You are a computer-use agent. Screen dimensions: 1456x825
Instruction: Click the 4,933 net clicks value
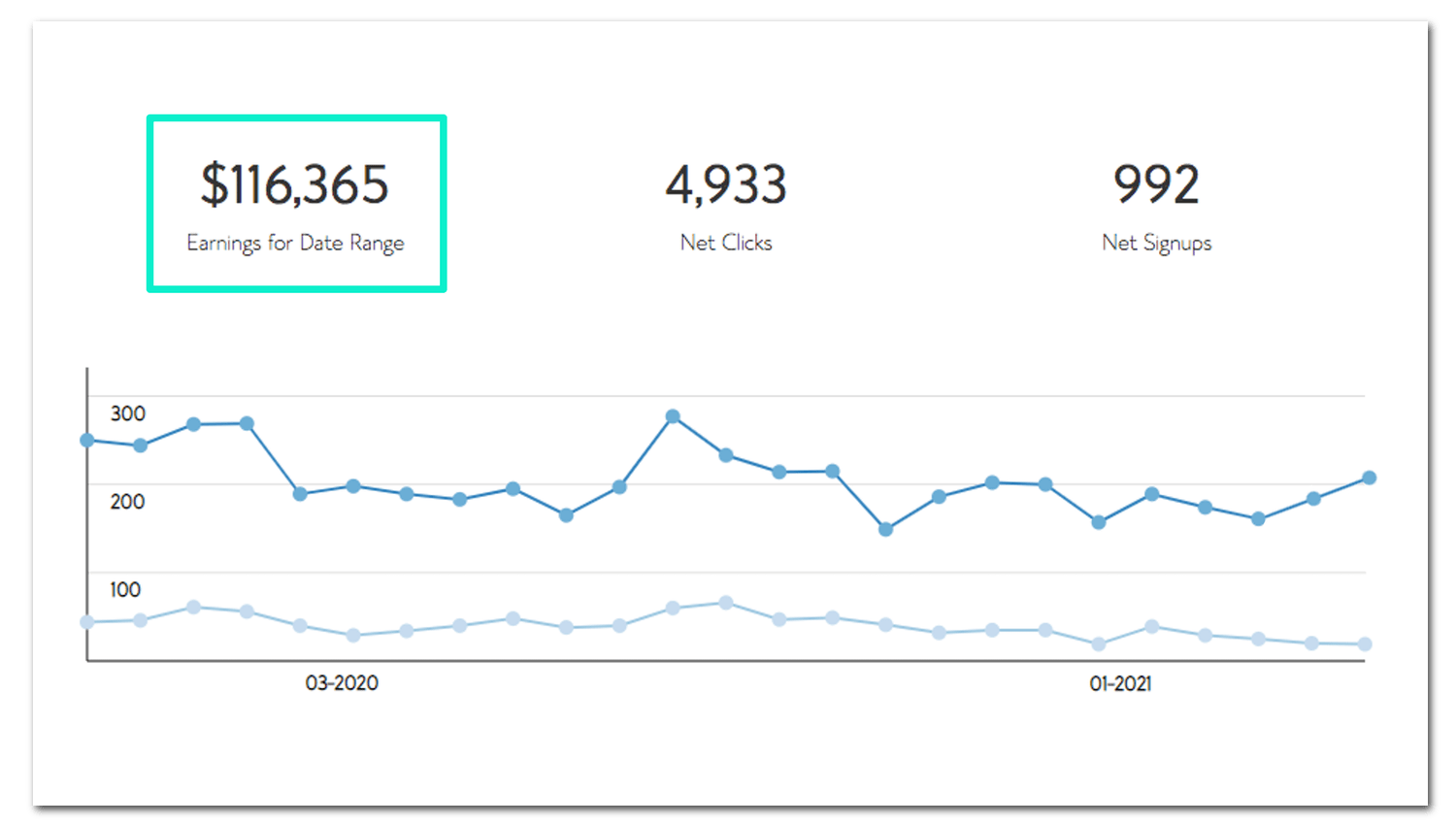click(726, 184)
